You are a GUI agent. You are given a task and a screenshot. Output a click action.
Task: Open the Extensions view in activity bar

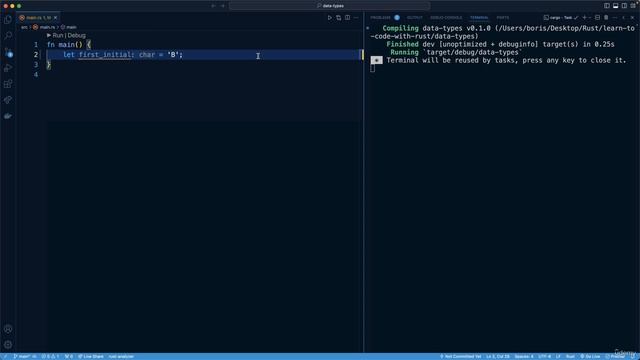coord(8,84)
